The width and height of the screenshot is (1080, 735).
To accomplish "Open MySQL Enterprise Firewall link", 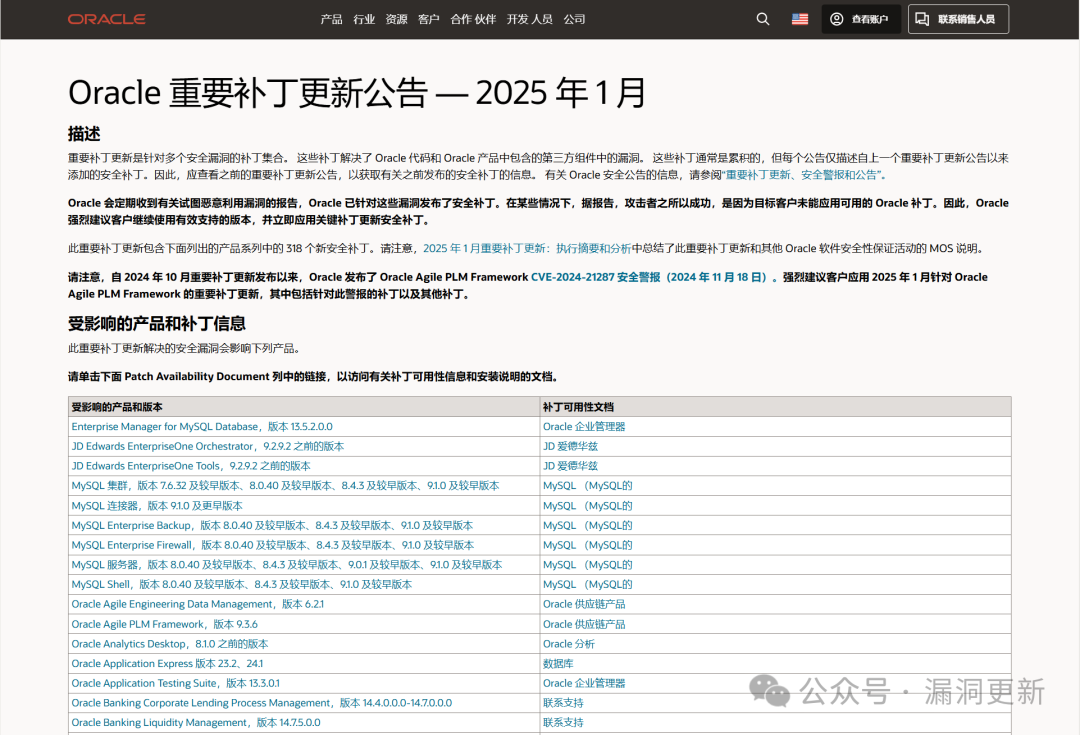I will [x=272, y=545].
